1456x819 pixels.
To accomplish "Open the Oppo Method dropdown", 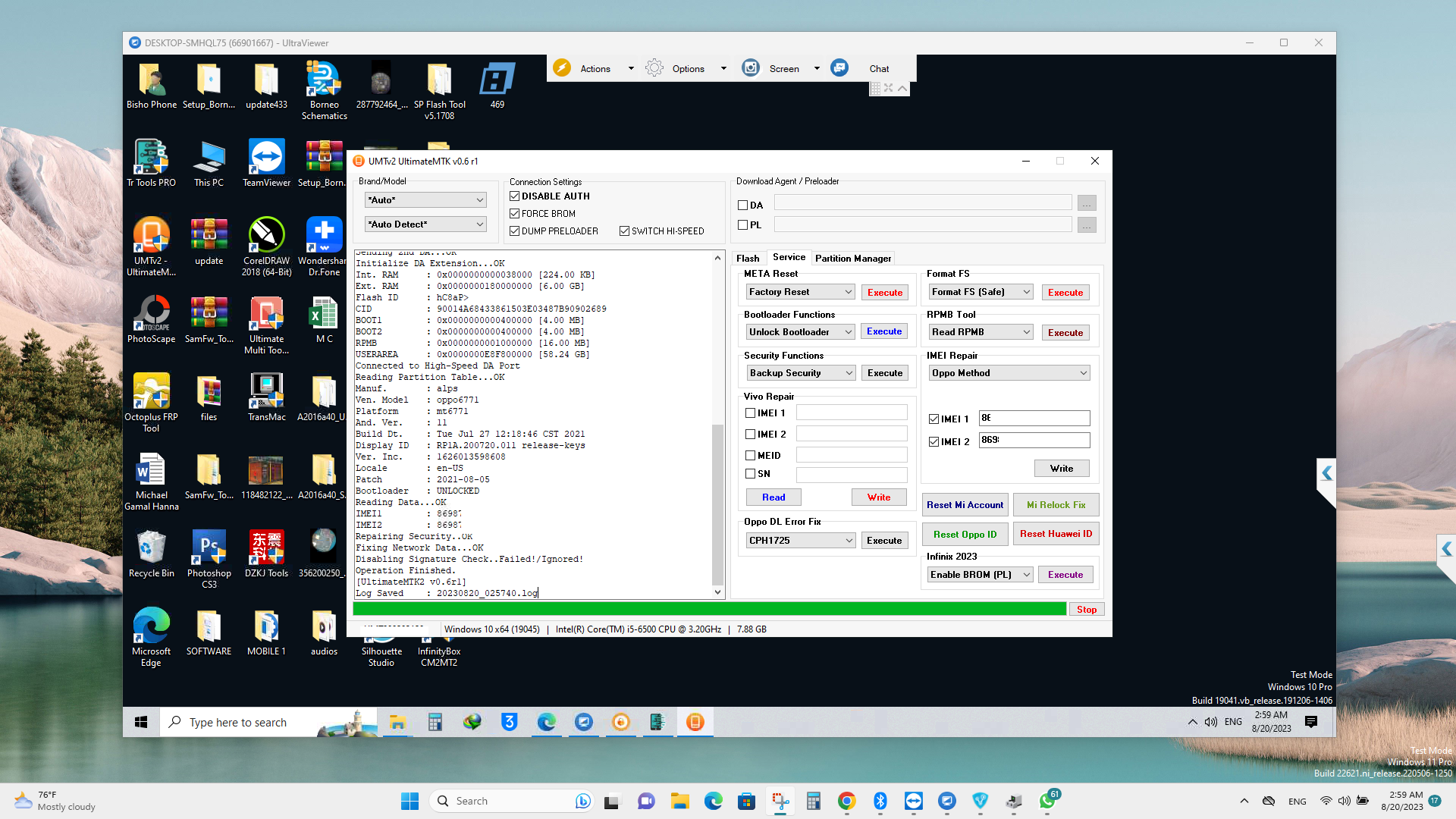I will (x=1010, y=373).
